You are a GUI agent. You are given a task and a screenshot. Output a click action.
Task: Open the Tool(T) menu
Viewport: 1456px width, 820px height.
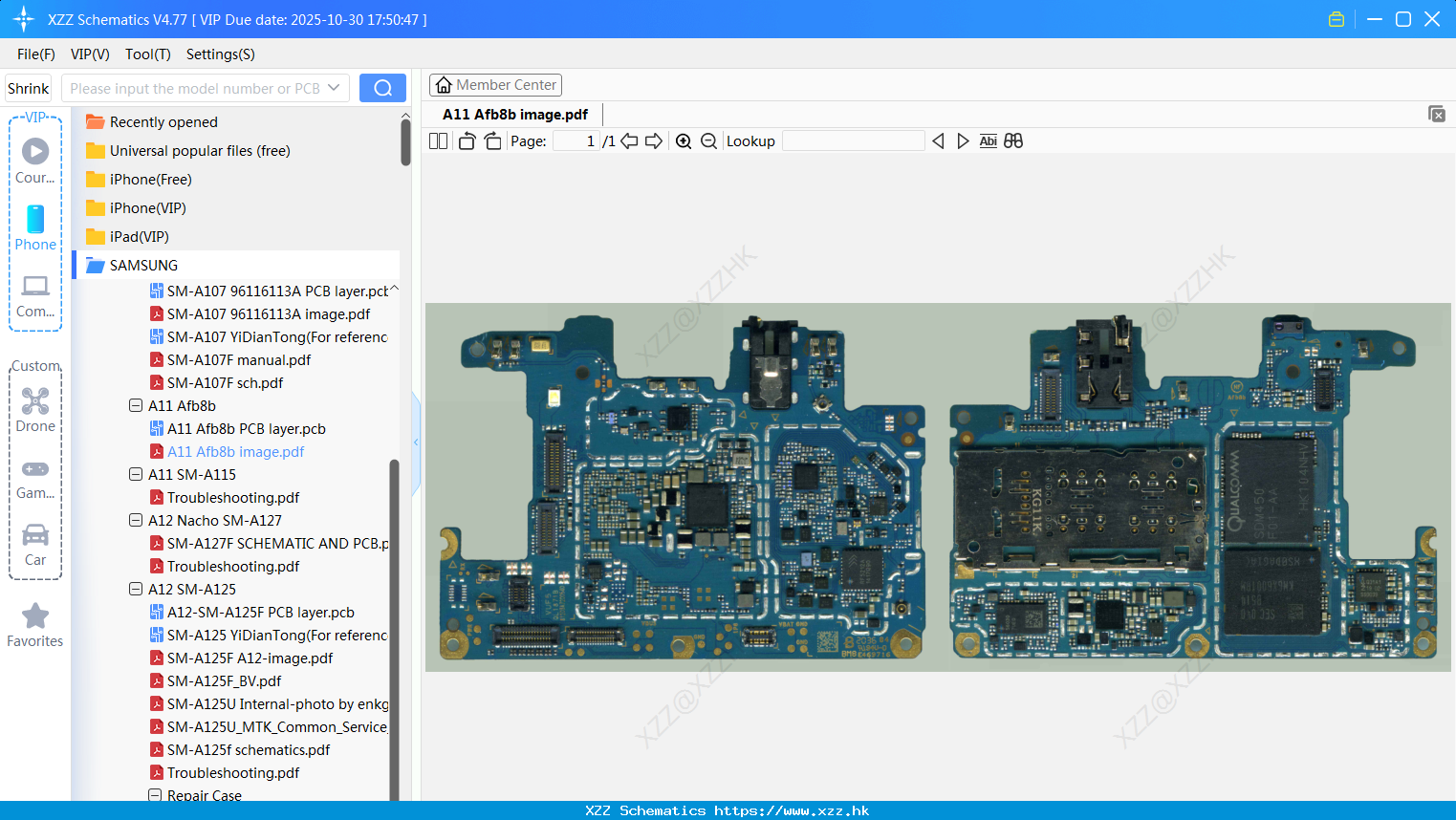148,54
